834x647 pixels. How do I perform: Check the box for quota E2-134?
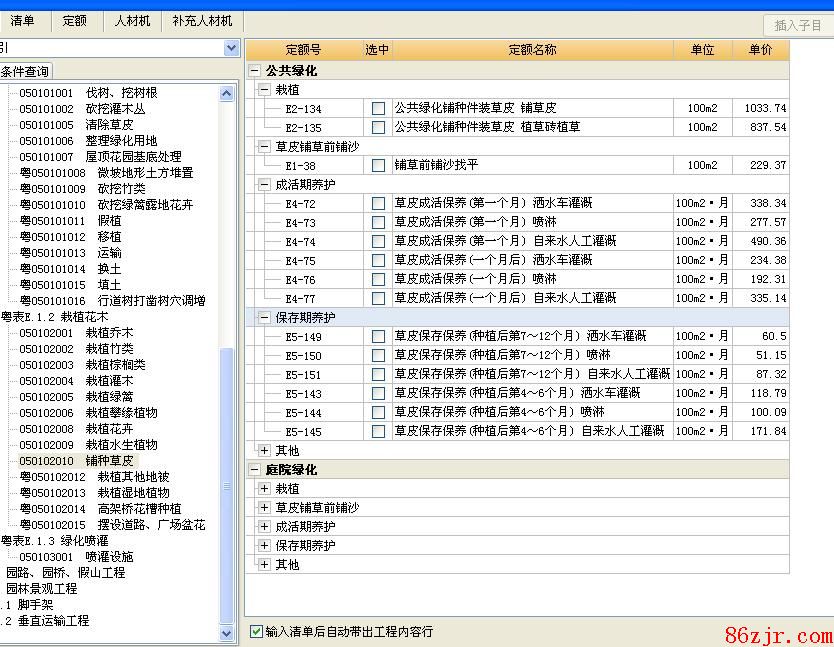[378, 108]
